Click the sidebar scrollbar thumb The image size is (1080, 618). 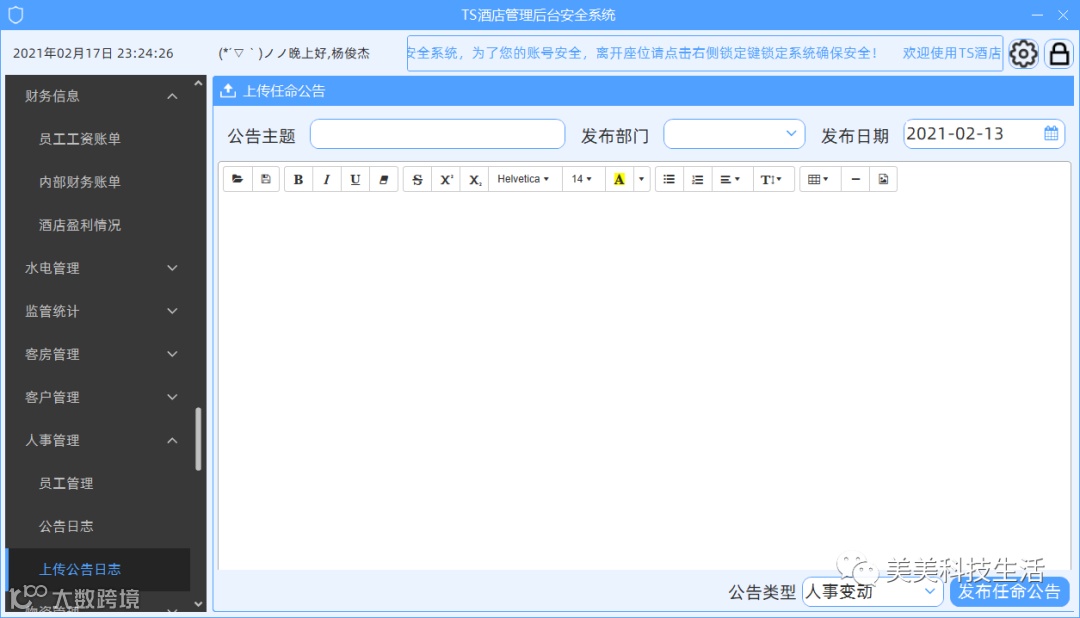(198, 439)
